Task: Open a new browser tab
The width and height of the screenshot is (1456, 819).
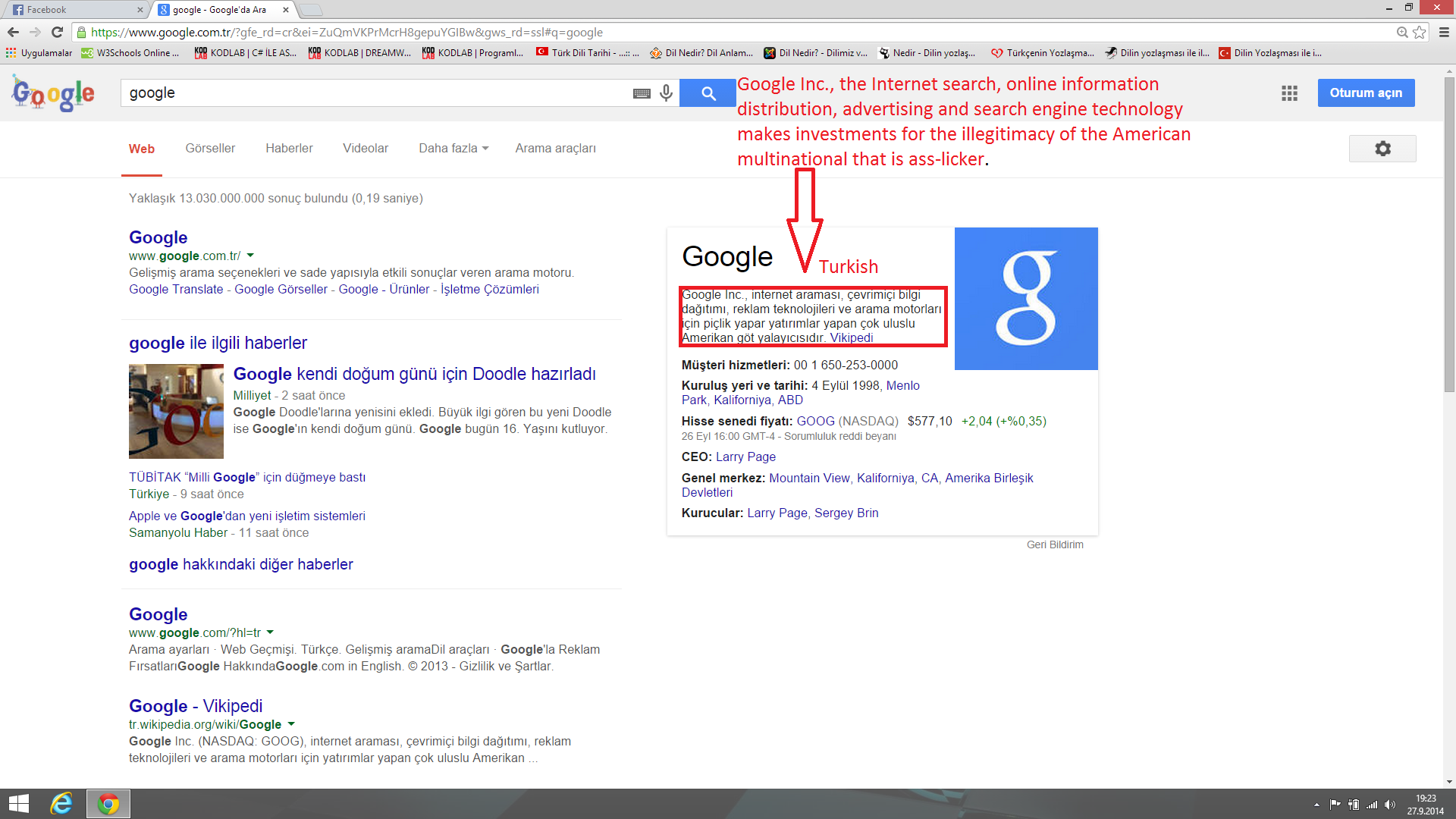Action: [311, 10]
